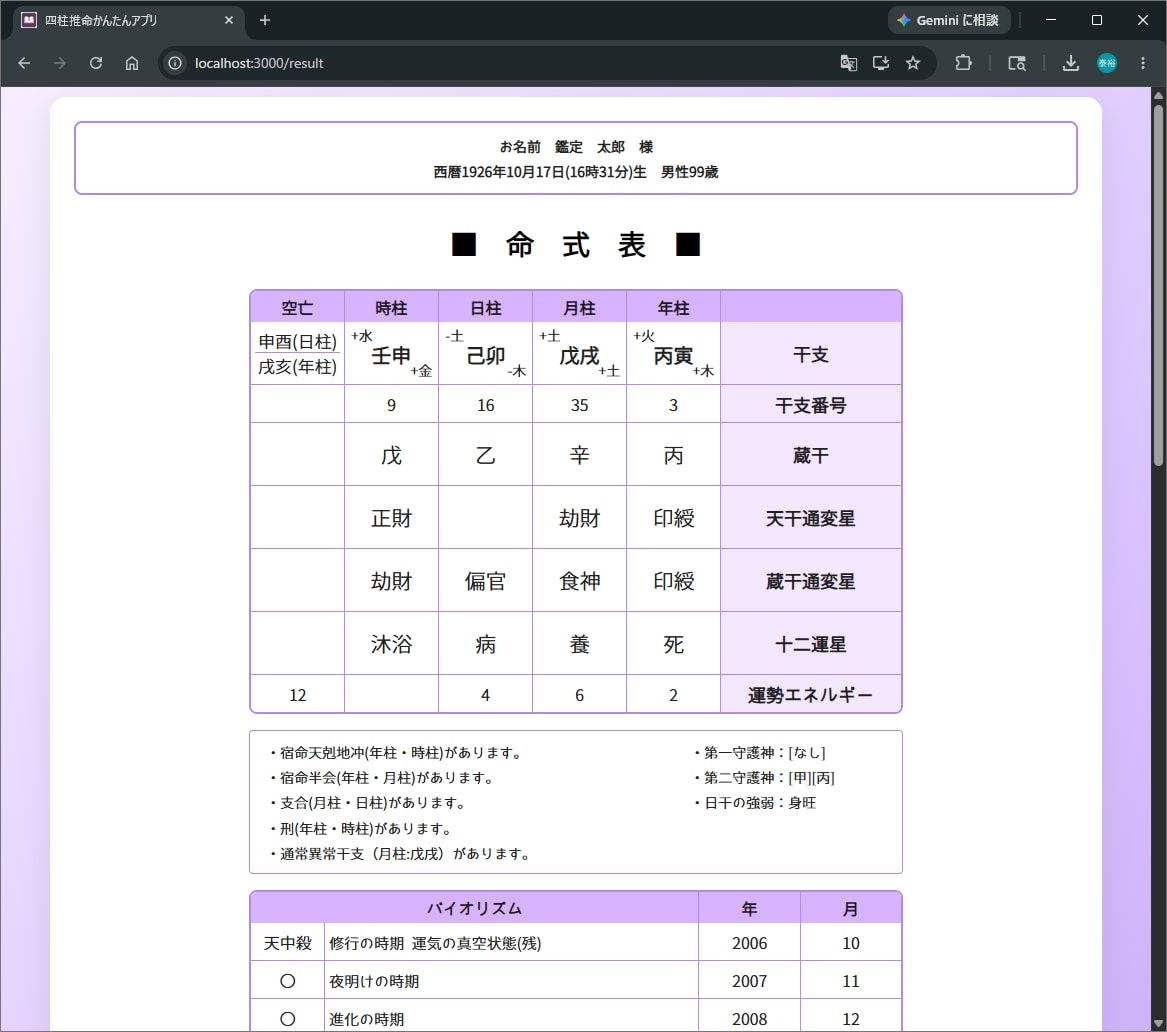The width and height of the screenshot is (1167, 1032).
Task: Click 干支番号 value 16
Action: [x=485, y=405]
